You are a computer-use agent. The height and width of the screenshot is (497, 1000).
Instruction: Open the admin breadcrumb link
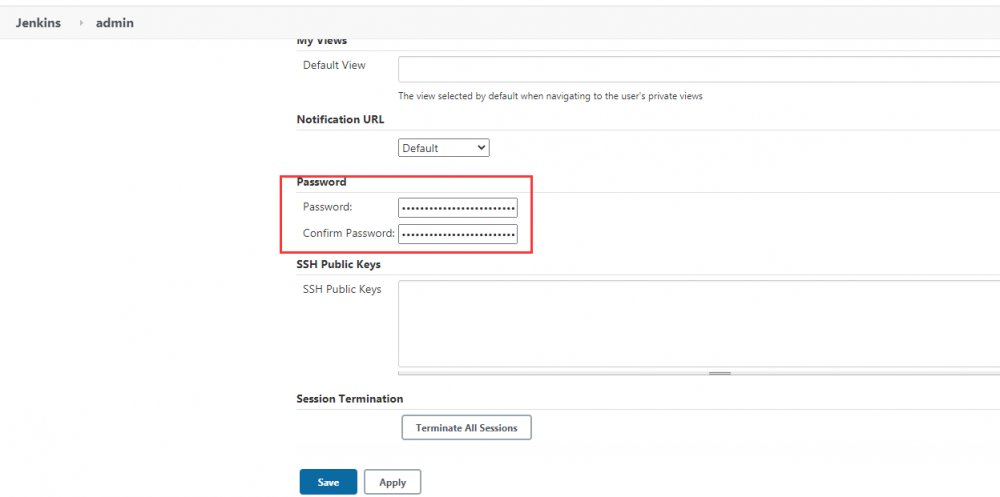[x=115, y=22]
